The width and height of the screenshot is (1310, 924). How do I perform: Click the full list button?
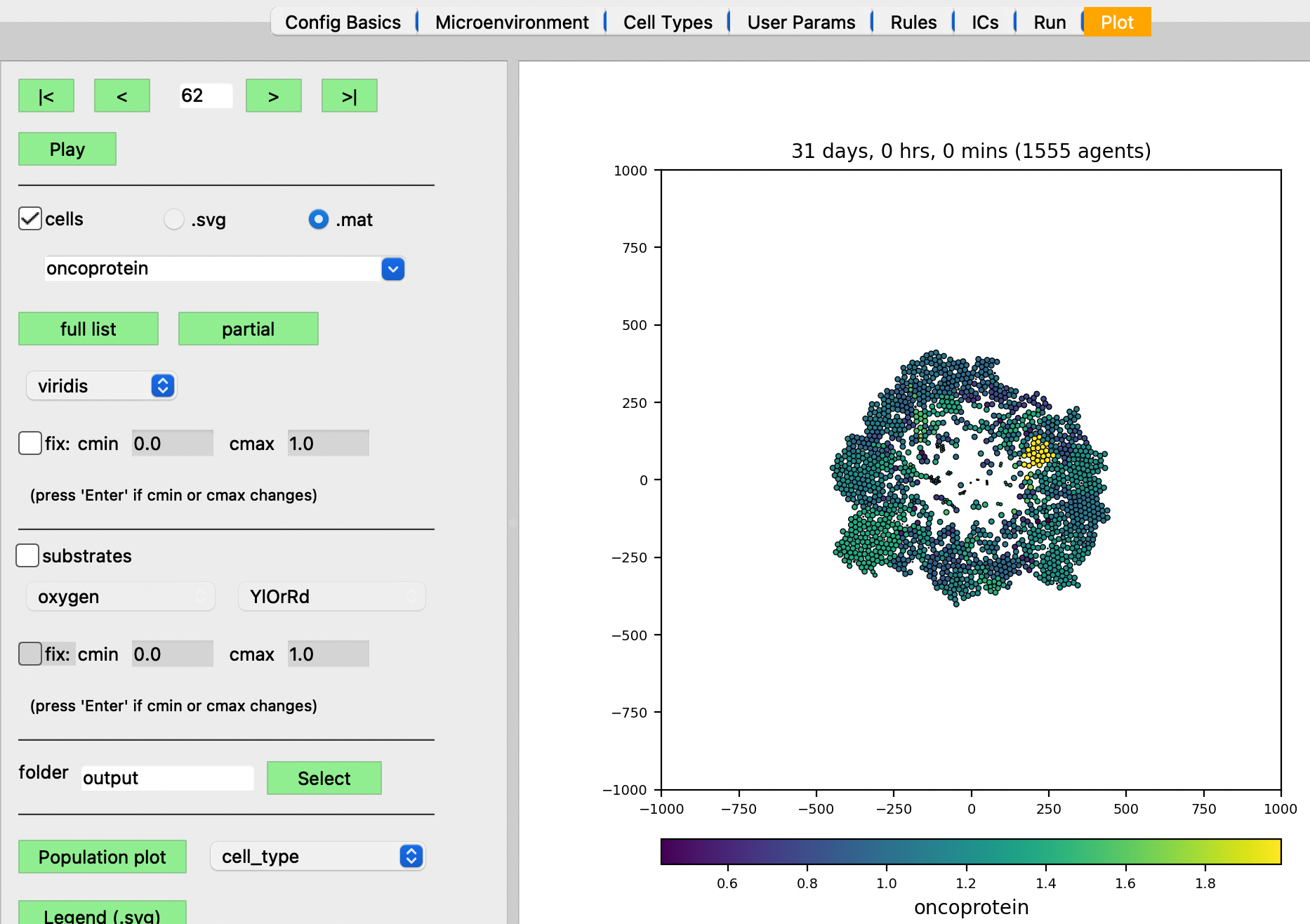coord(88,329)
